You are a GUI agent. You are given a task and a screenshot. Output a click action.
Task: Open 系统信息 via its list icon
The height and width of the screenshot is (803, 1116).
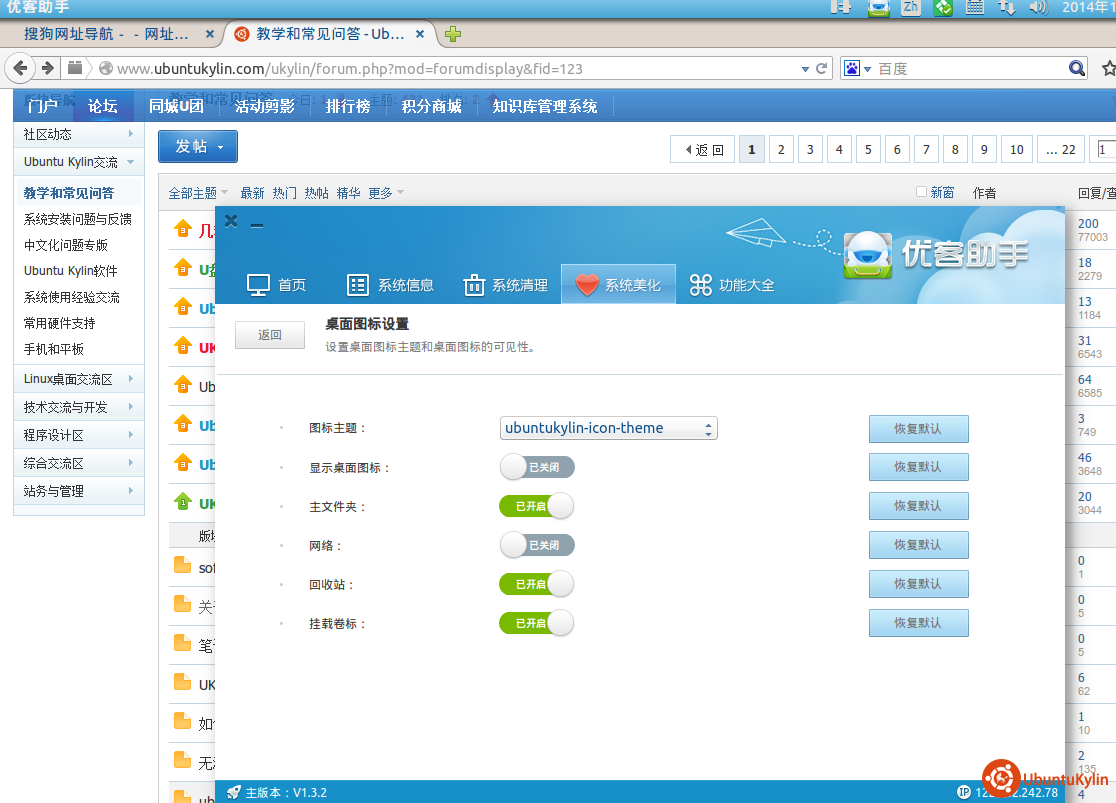pyautogui.click(x=358, y=285)
